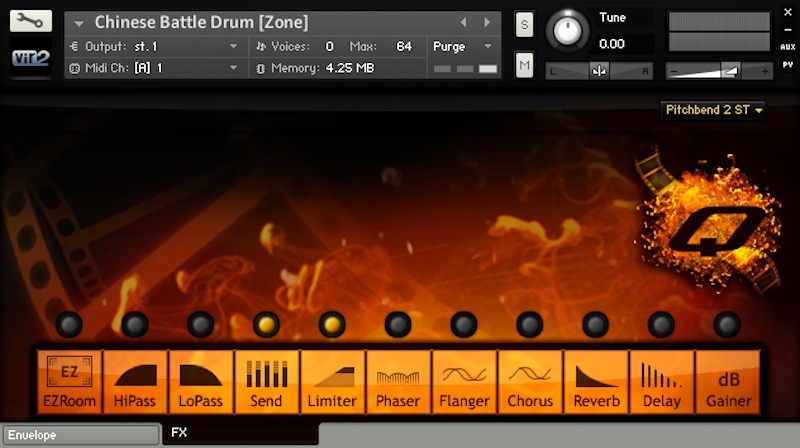Open the wrench instrument edit icon
Screen dimensions: 800x448
coord(30,23)
